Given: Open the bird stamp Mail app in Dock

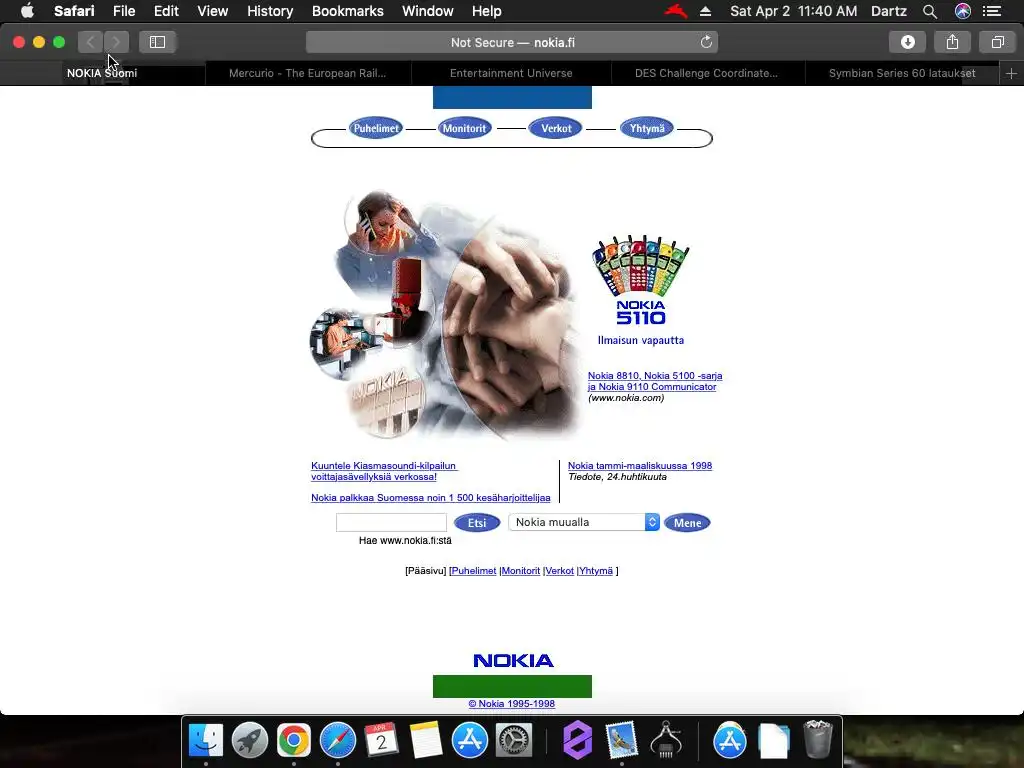Looking at the screenshot, I should point(621,740).
